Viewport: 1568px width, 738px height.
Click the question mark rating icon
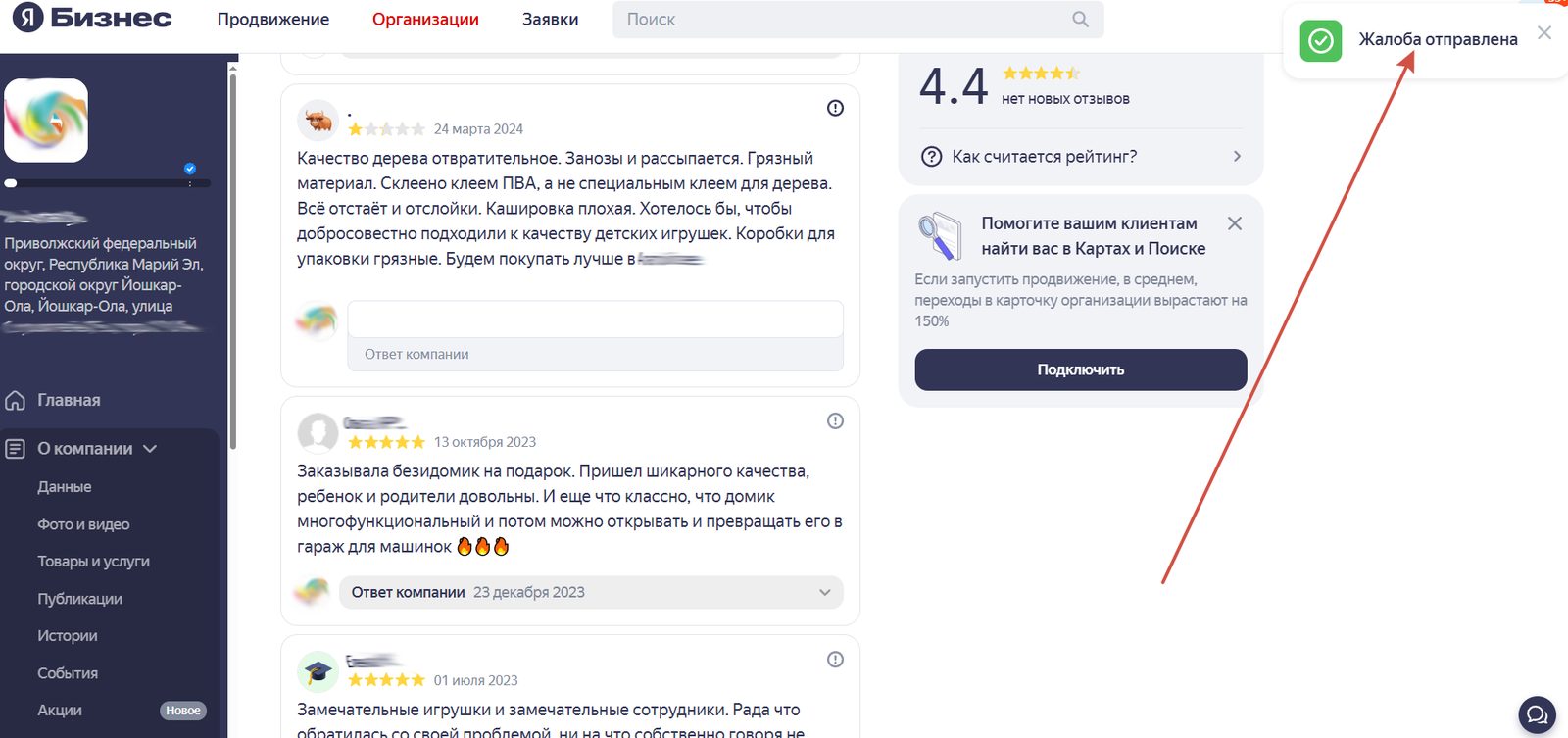pyautogui.click(x=932, y=157)
